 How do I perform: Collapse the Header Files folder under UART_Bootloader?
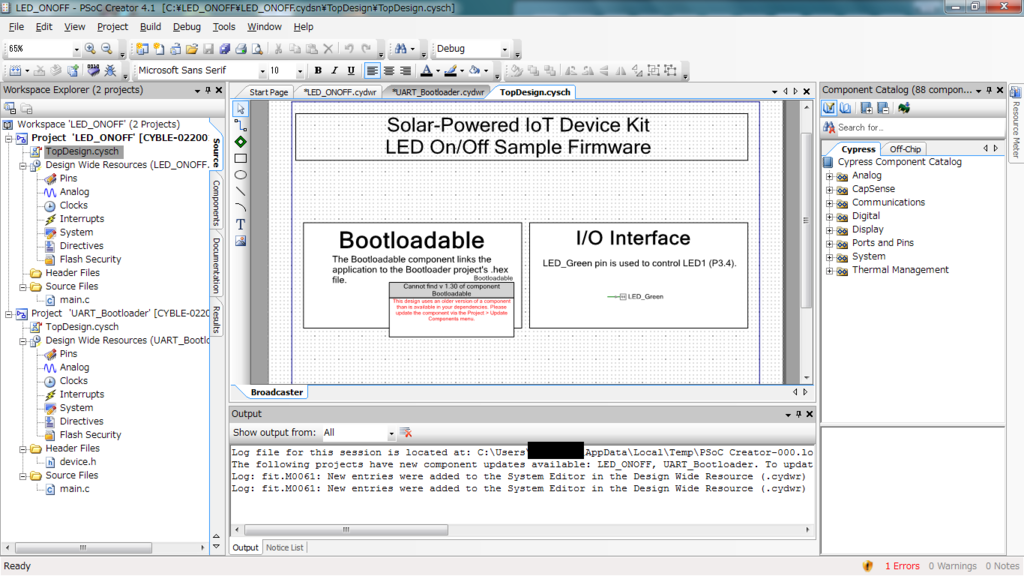tap(22, 449)
